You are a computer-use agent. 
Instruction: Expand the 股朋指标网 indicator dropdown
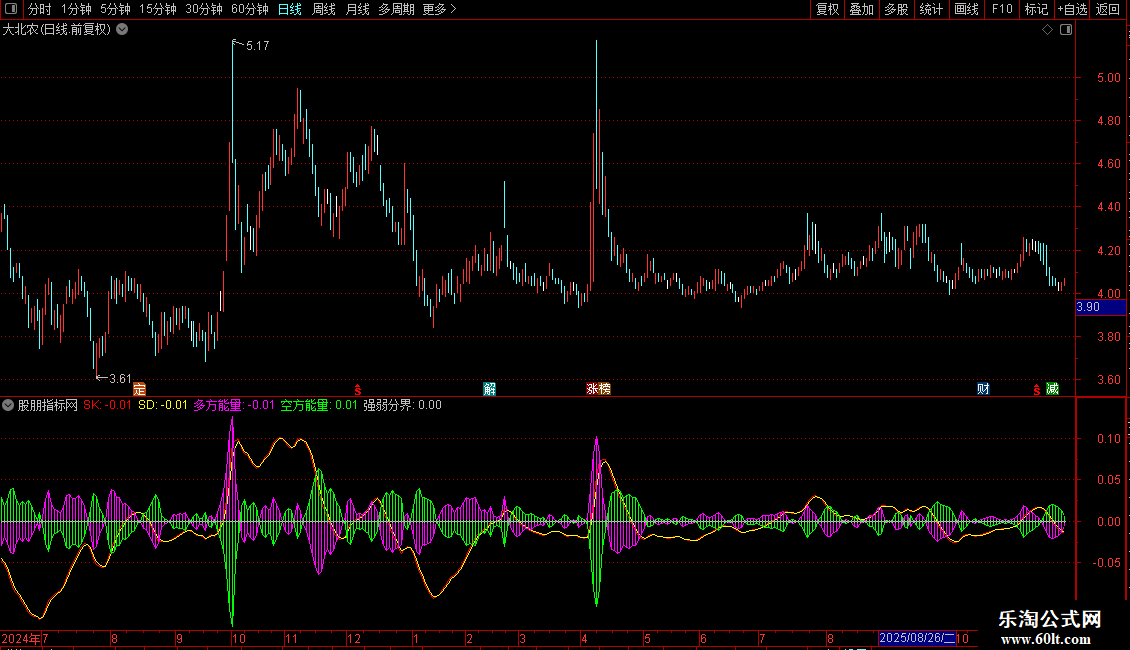(8, 405)
